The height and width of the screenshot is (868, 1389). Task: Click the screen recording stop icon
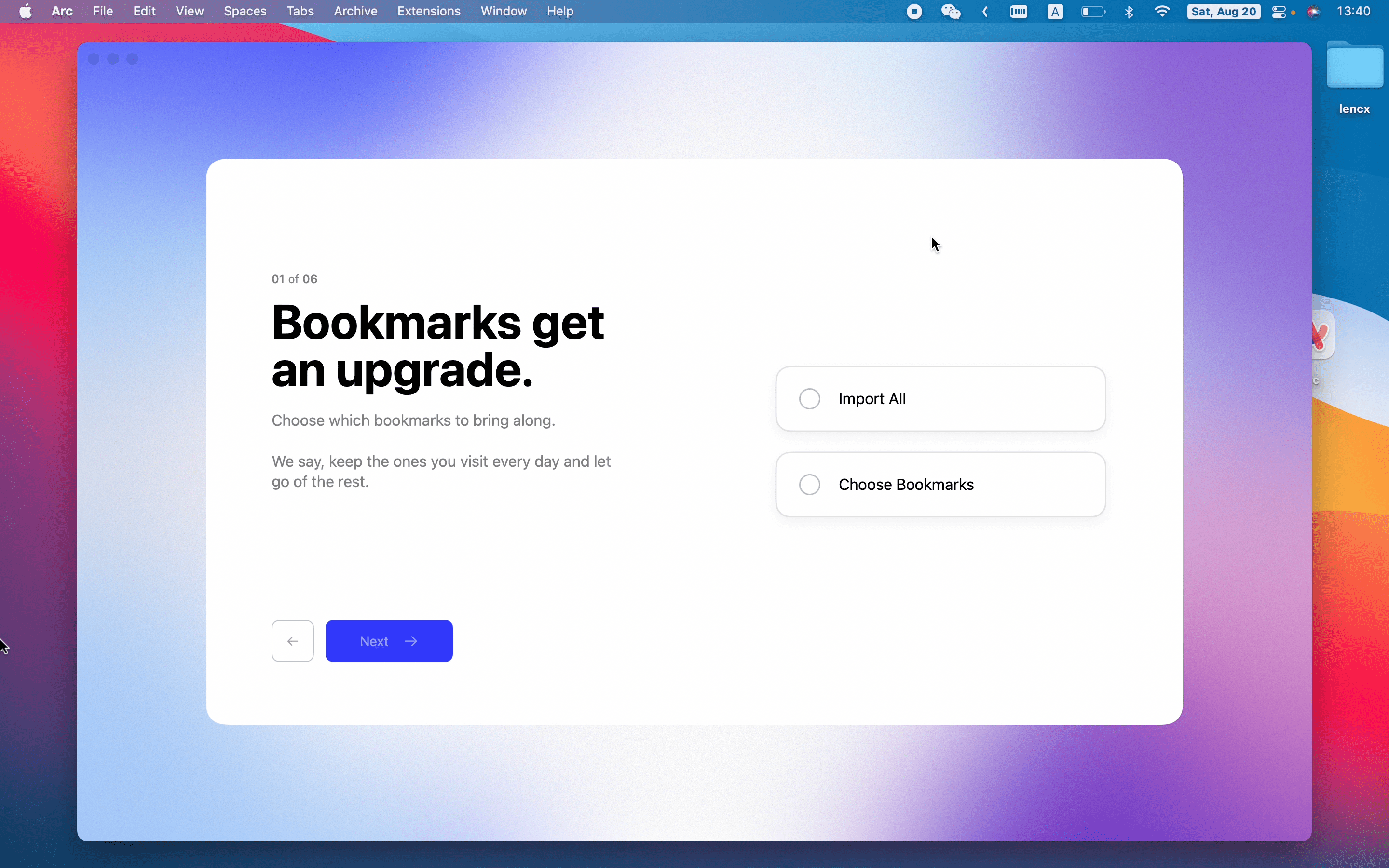pos(914,12)
